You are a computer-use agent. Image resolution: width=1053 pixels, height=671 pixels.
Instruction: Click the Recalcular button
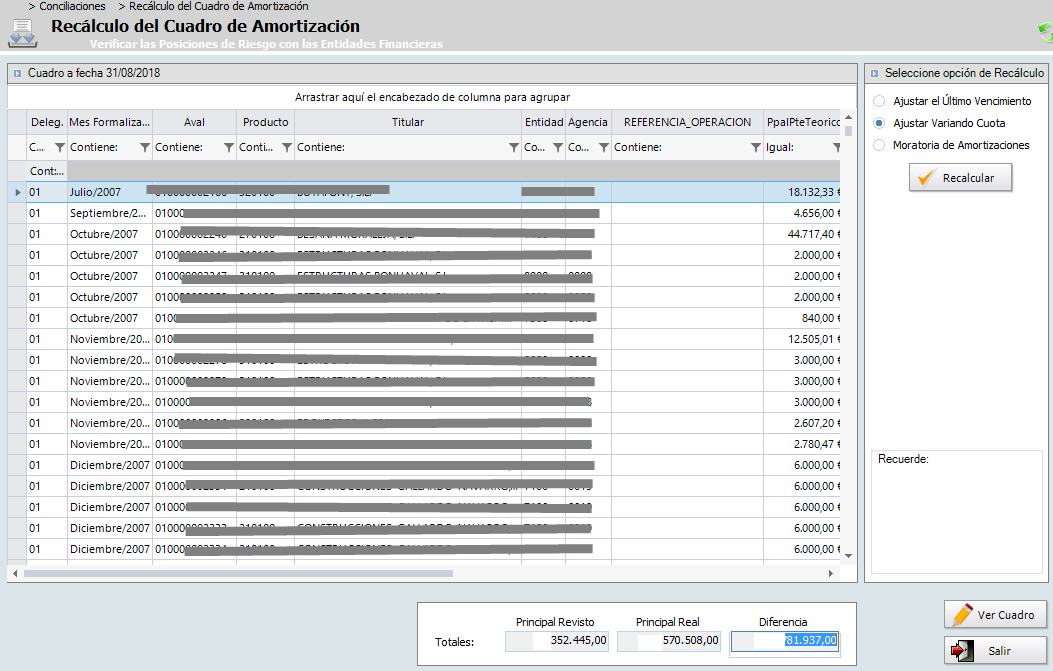tap(960, 178)
